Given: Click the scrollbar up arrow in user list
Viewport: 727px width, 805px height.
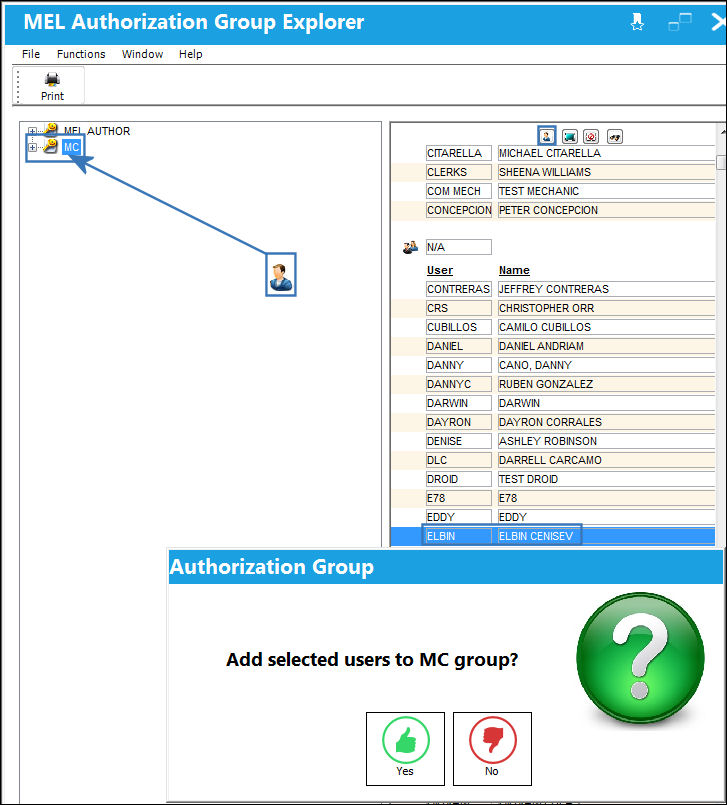Looking at the screenshot, I should 722,132.
